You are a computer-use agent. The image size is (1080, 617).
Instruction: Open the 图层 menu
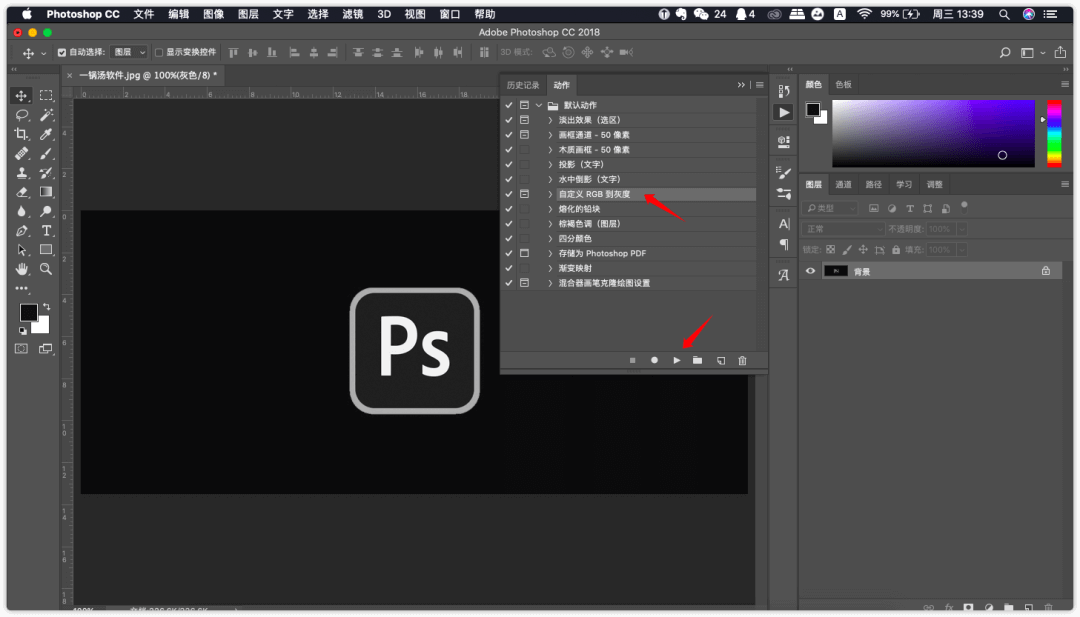point(248,14)
